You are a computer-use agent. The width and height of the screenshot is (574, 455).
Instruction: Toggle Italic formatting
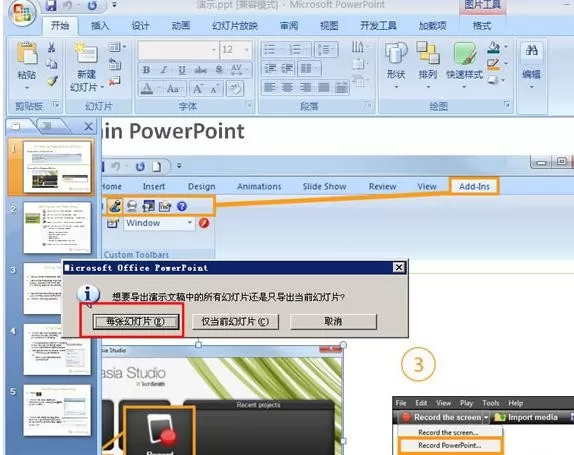[x=164, y=70]
